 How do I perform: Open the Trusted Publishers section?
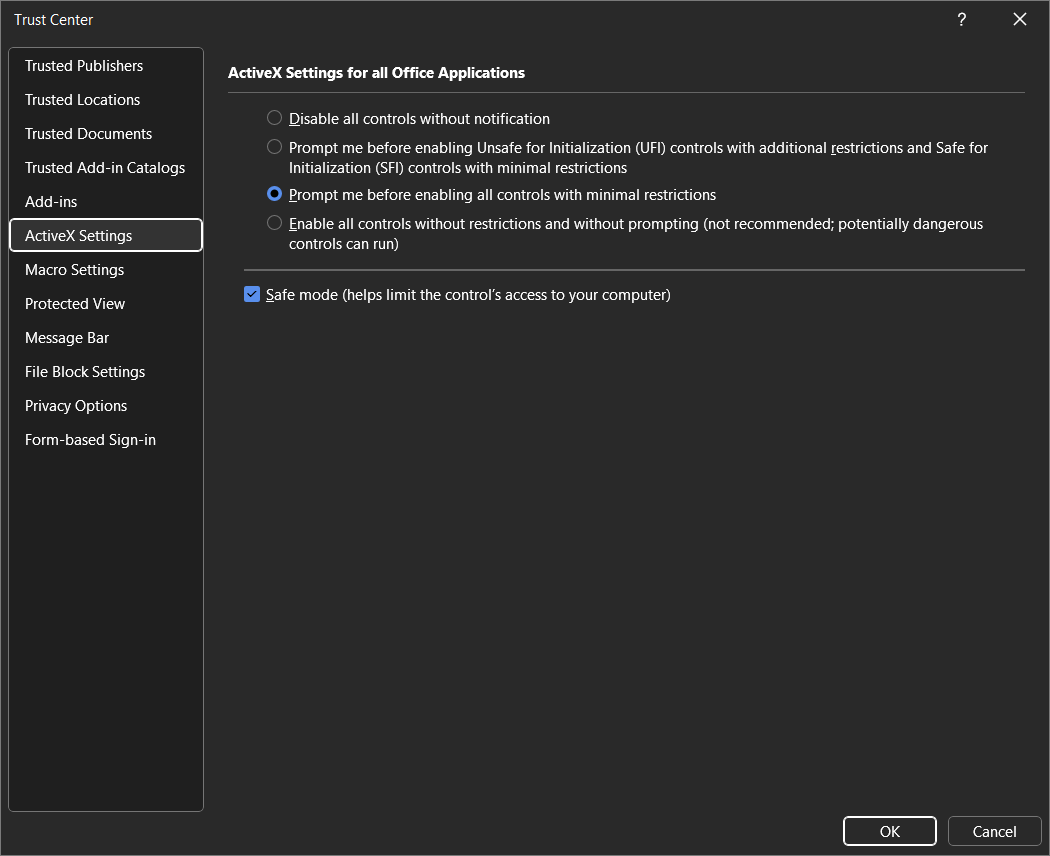click(x=84, y=66)
